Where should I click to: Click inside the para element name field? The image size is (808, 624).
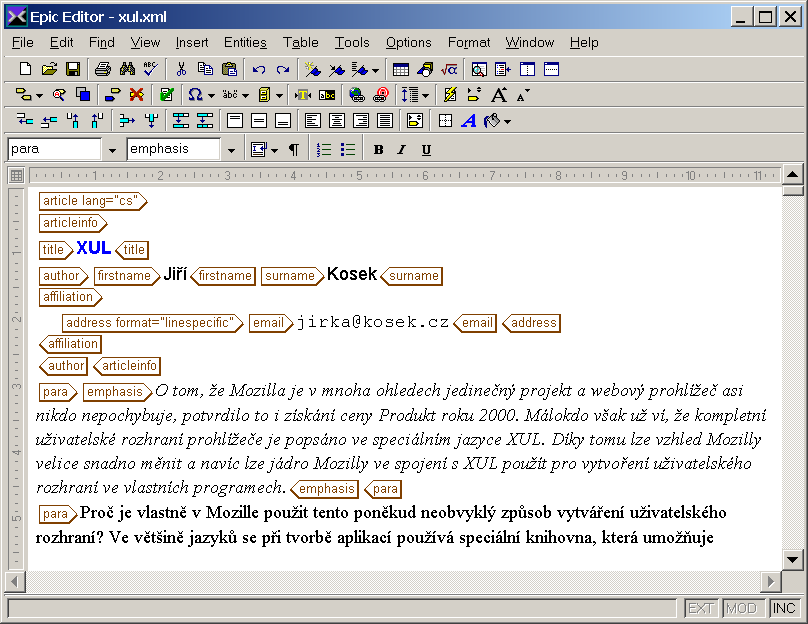coord(54,149)
